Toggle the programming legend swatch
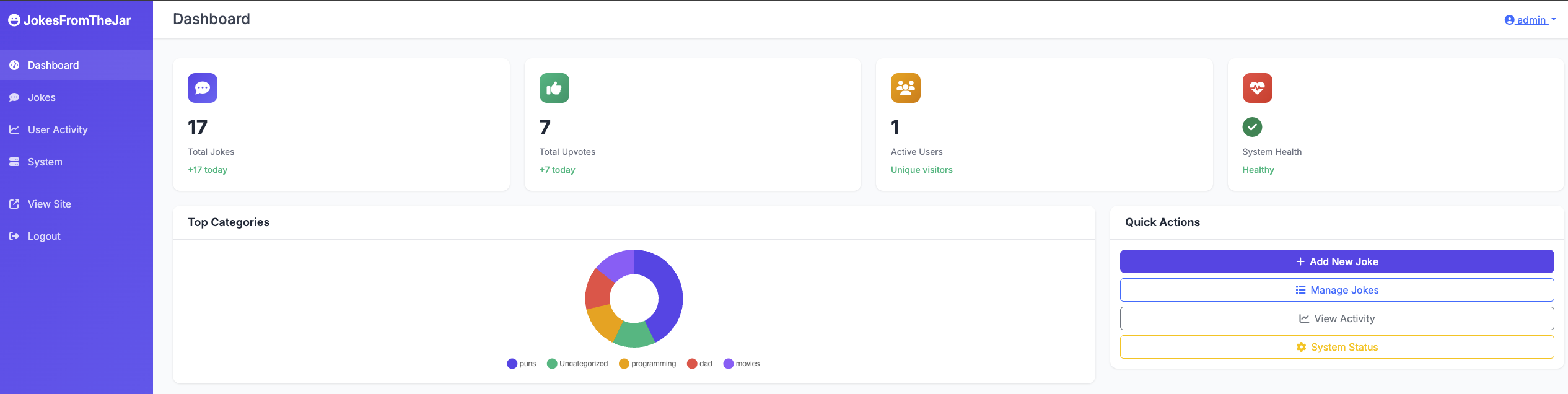1568x394 pixels. pos(624,364)
